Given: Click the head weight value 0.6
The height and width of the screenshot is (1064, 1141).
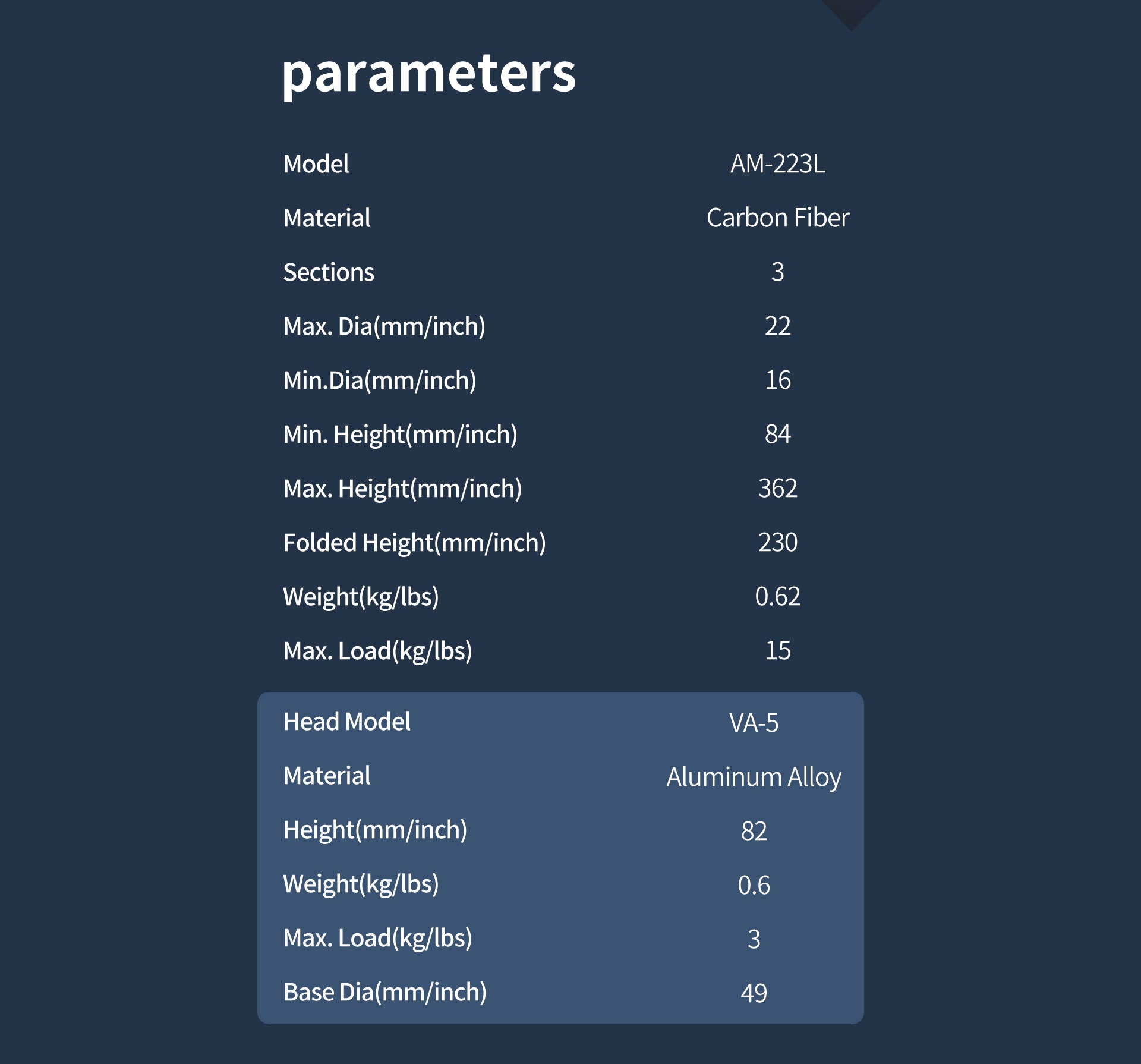Looking at the screenshot, I should (x=754, y=886).
